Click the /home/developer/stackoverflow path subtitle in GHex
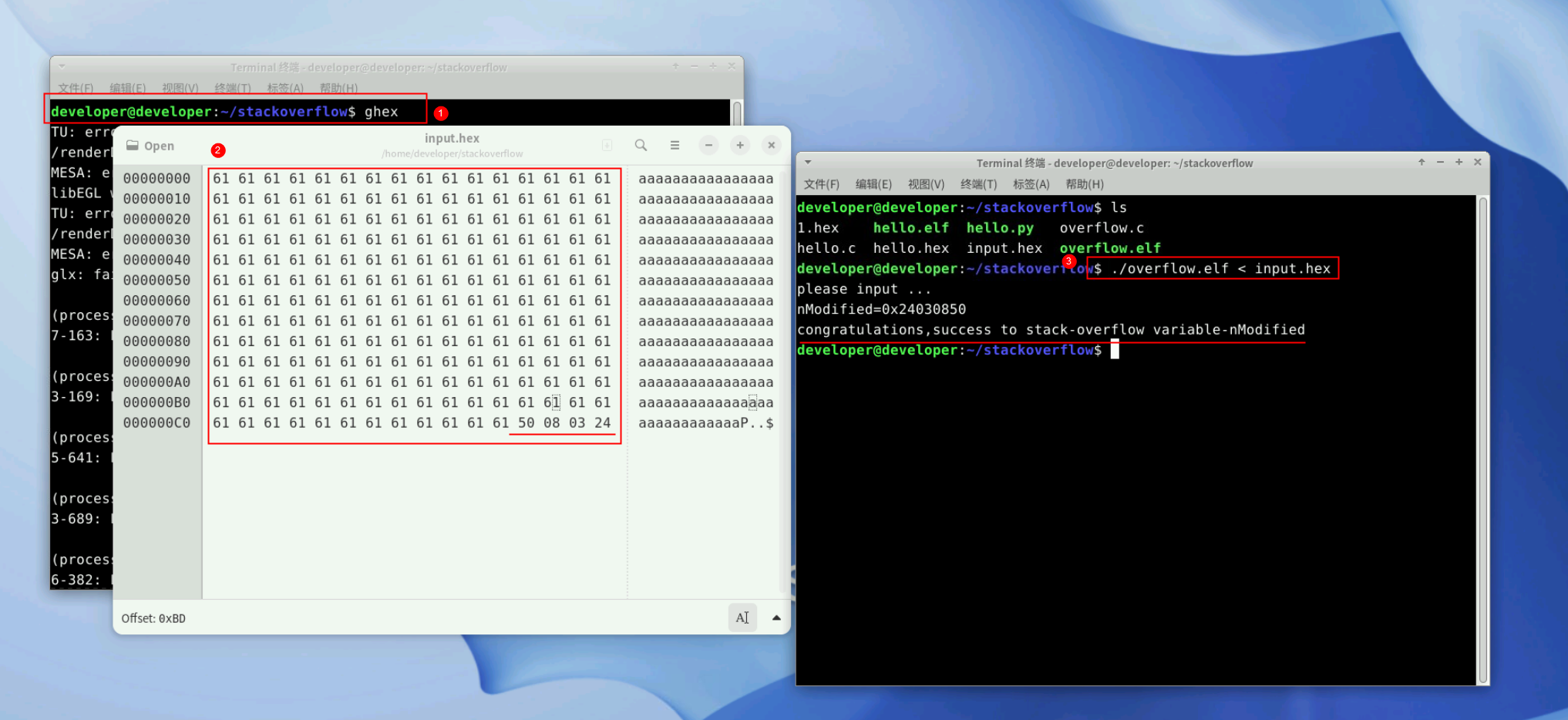 (452, 153)
